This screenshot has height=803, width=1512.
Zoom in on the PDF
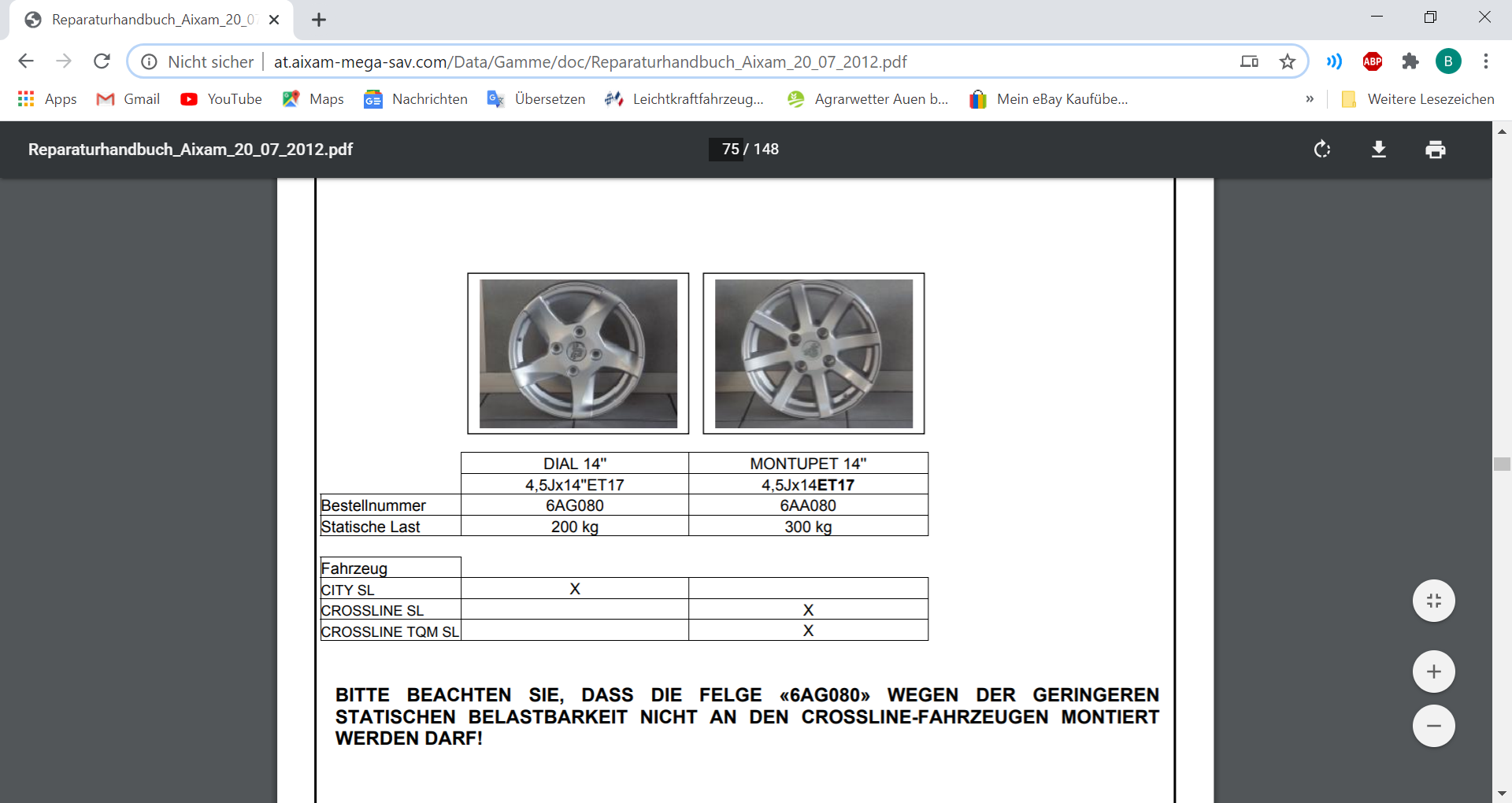1434,672
